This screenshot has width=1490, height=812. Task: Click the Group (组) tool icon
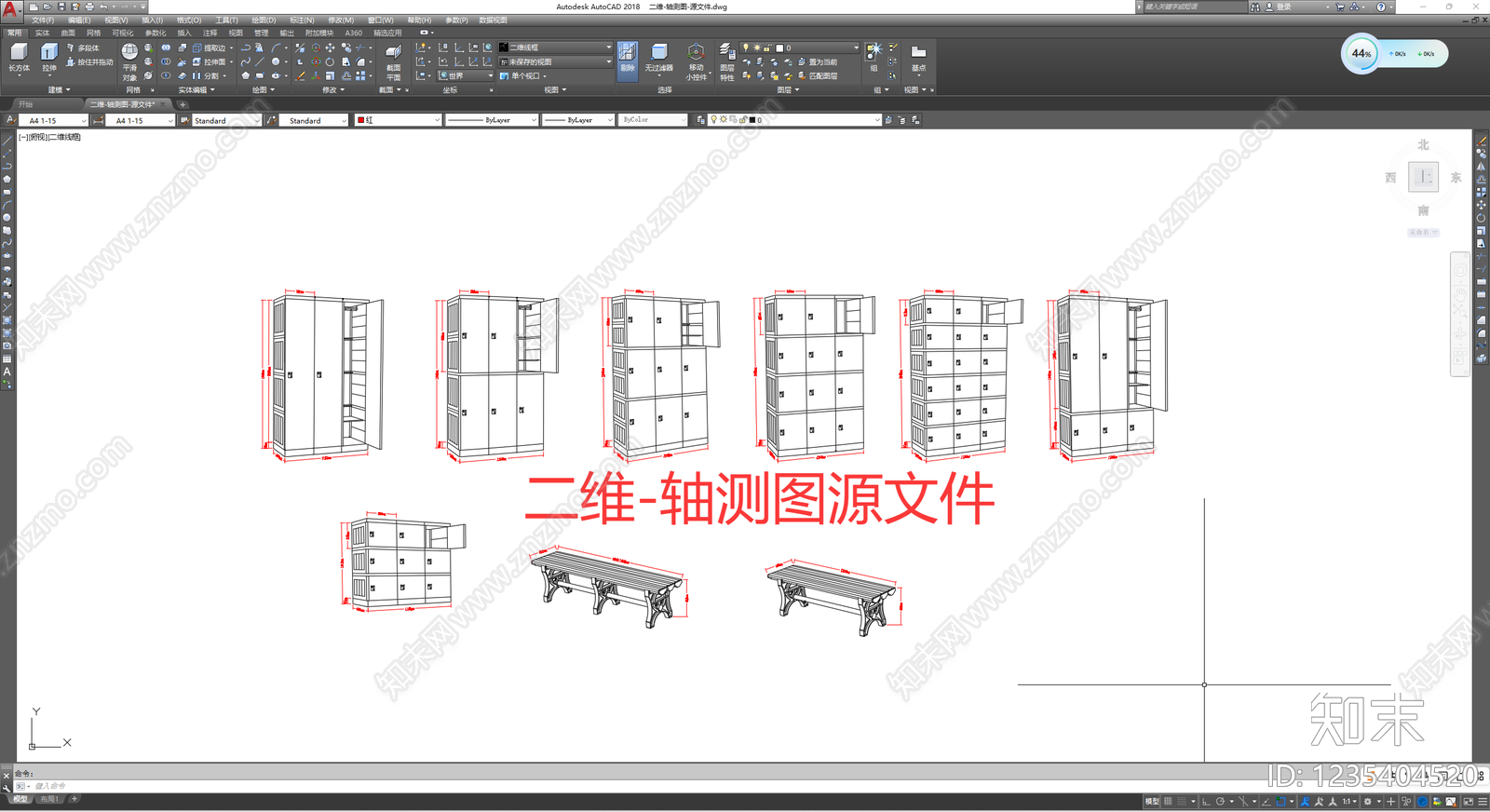click(874, 56)
